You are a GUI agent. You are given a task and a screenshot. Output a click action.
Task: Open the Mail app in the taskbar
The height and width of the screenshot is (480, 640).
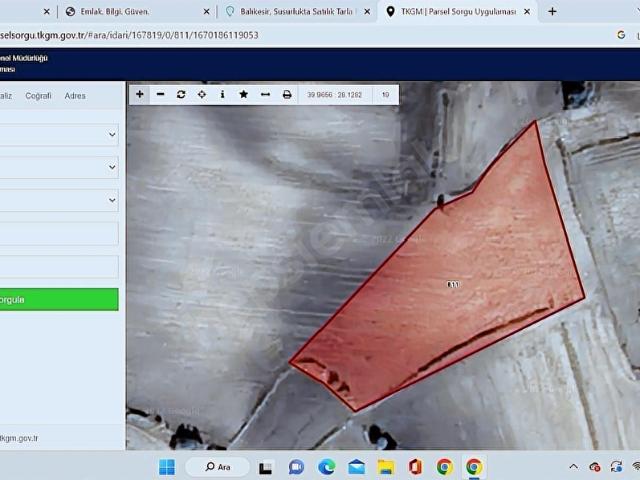[356, 467]
